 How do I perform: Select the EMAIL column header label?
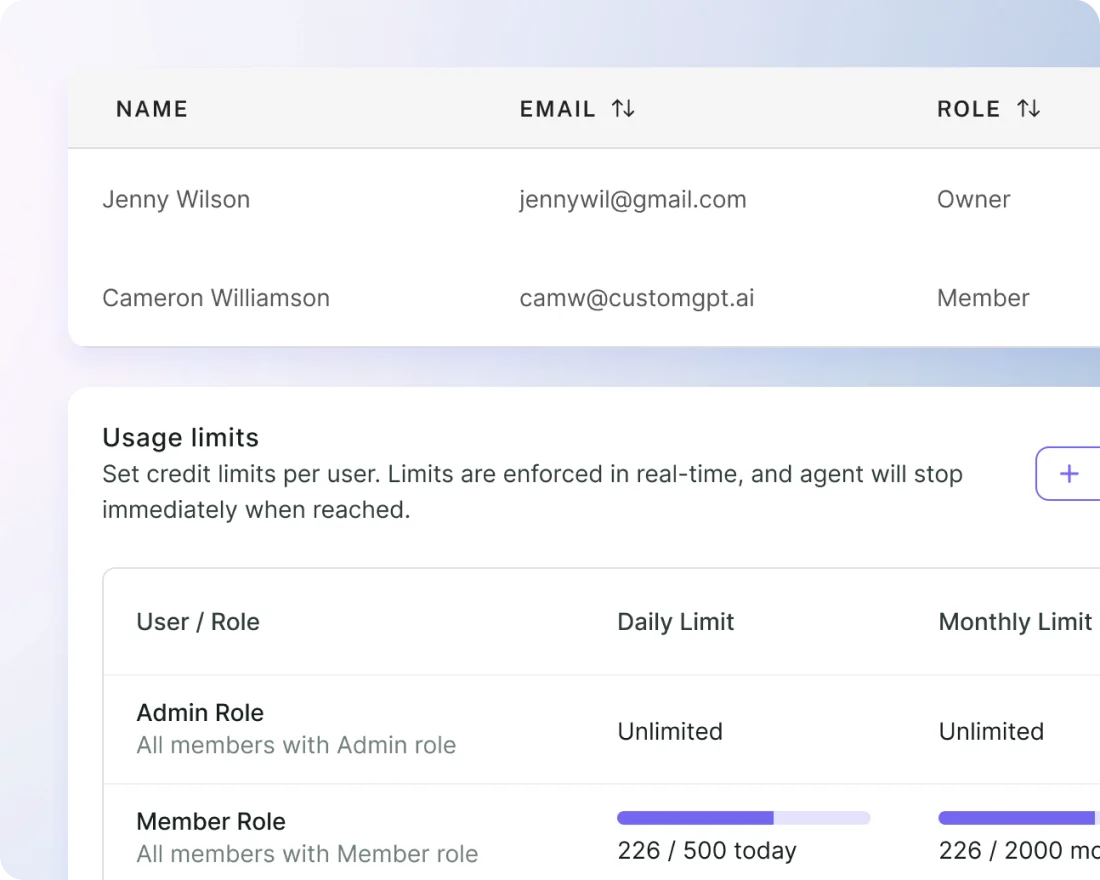558,109
